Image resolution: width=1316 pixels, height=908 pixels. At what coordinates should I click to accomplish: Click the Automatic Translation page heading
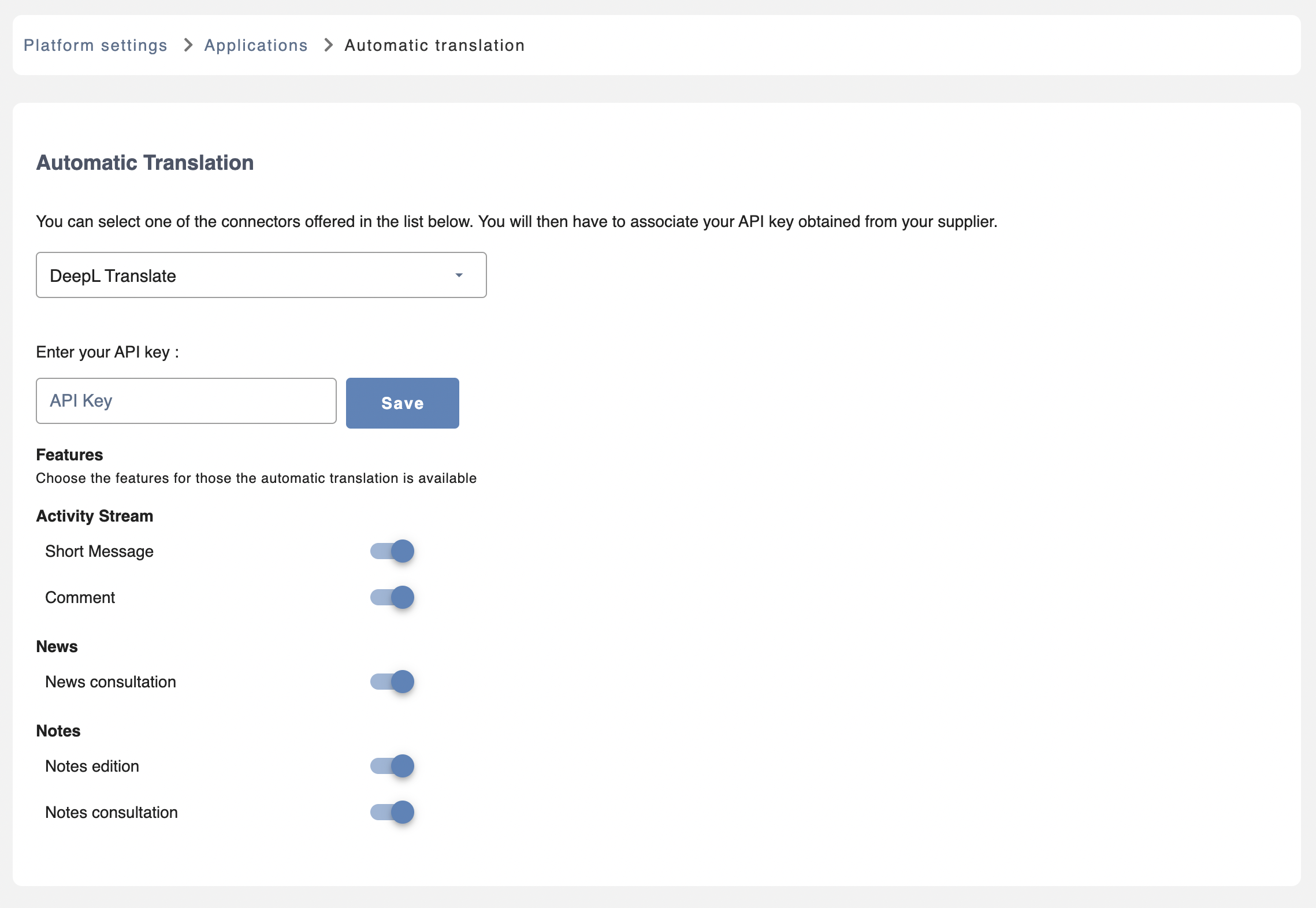coord(145,163)
